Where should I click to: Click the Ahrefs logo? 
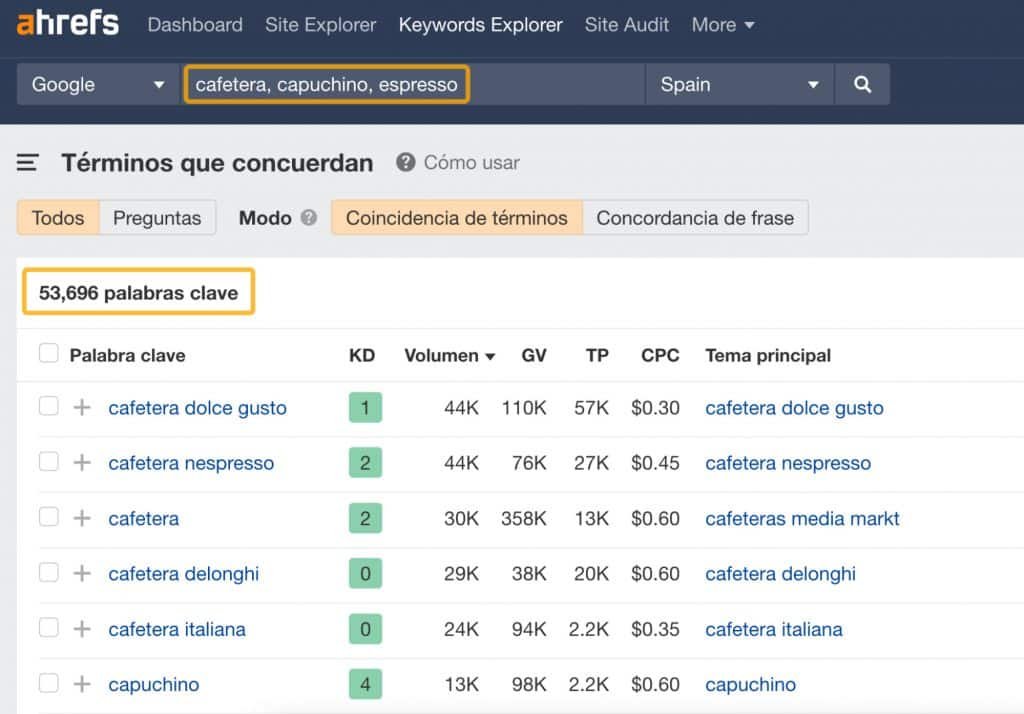[68, 23]
